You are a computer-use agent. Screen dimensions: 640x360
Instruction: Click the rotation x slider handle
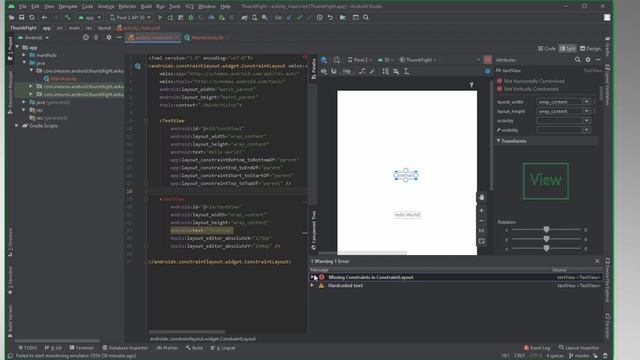tap(546, 230)
